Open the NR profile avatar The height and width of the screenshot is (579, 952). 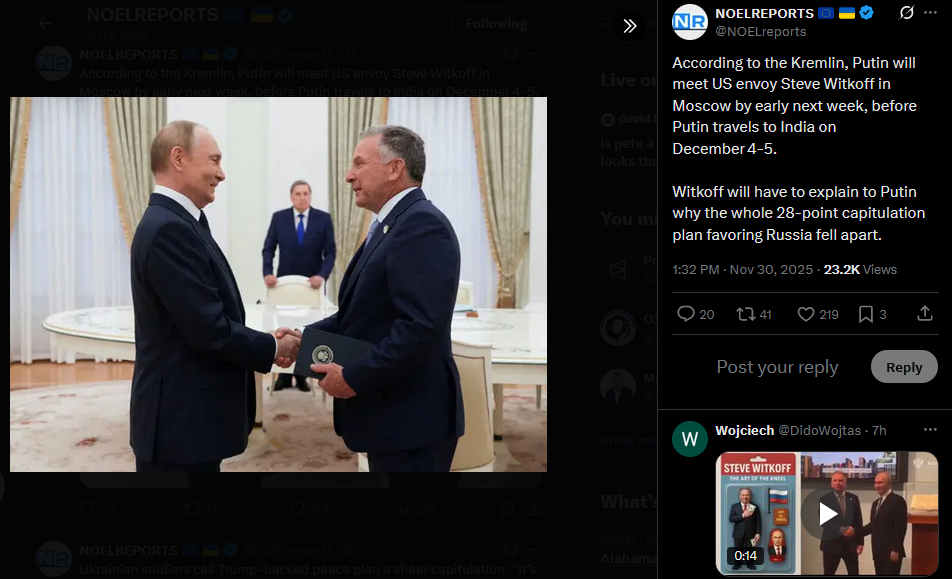690,22
